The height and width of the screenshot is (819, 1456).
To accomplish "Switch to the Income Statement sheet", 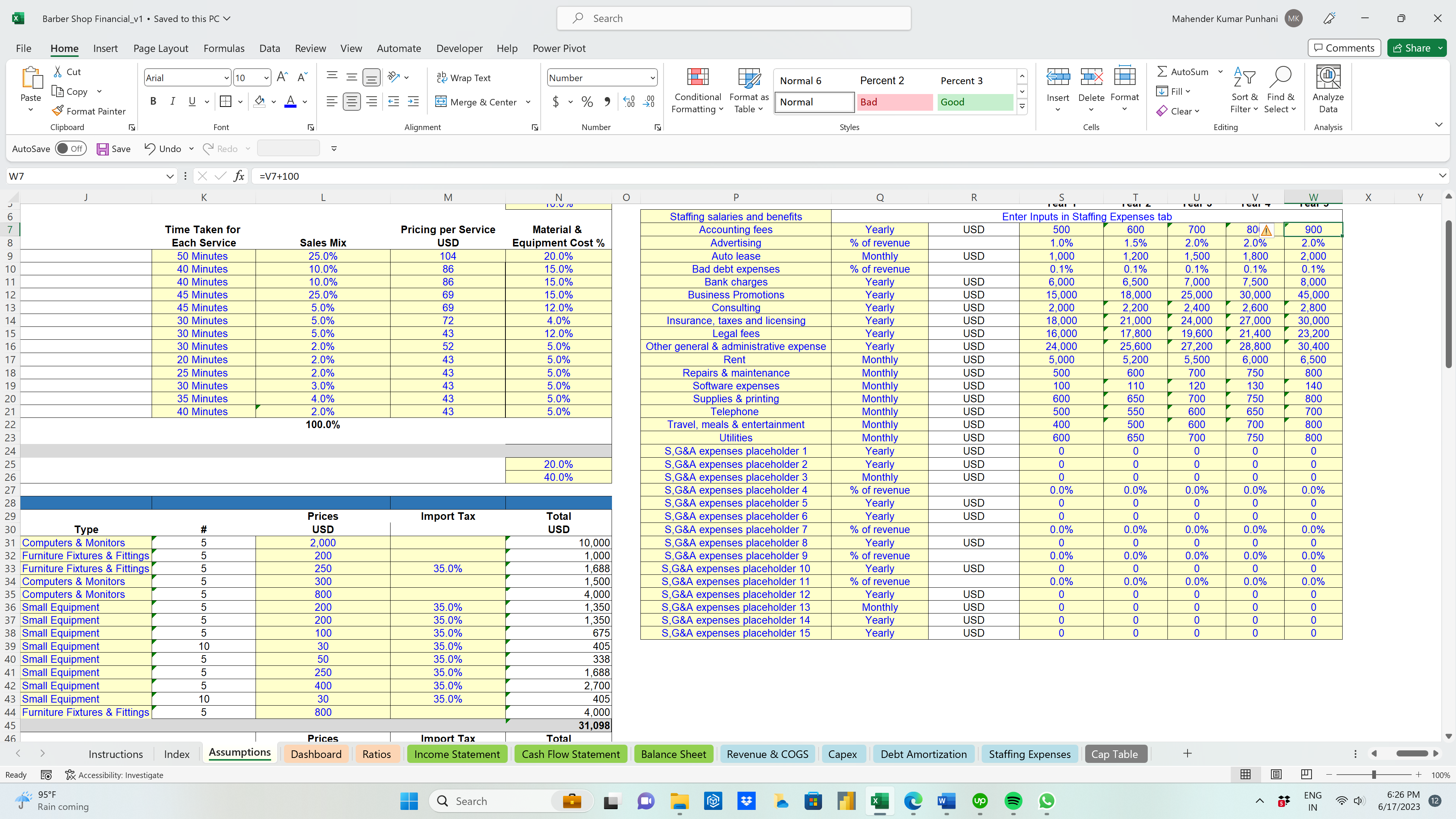I will 457,754.
